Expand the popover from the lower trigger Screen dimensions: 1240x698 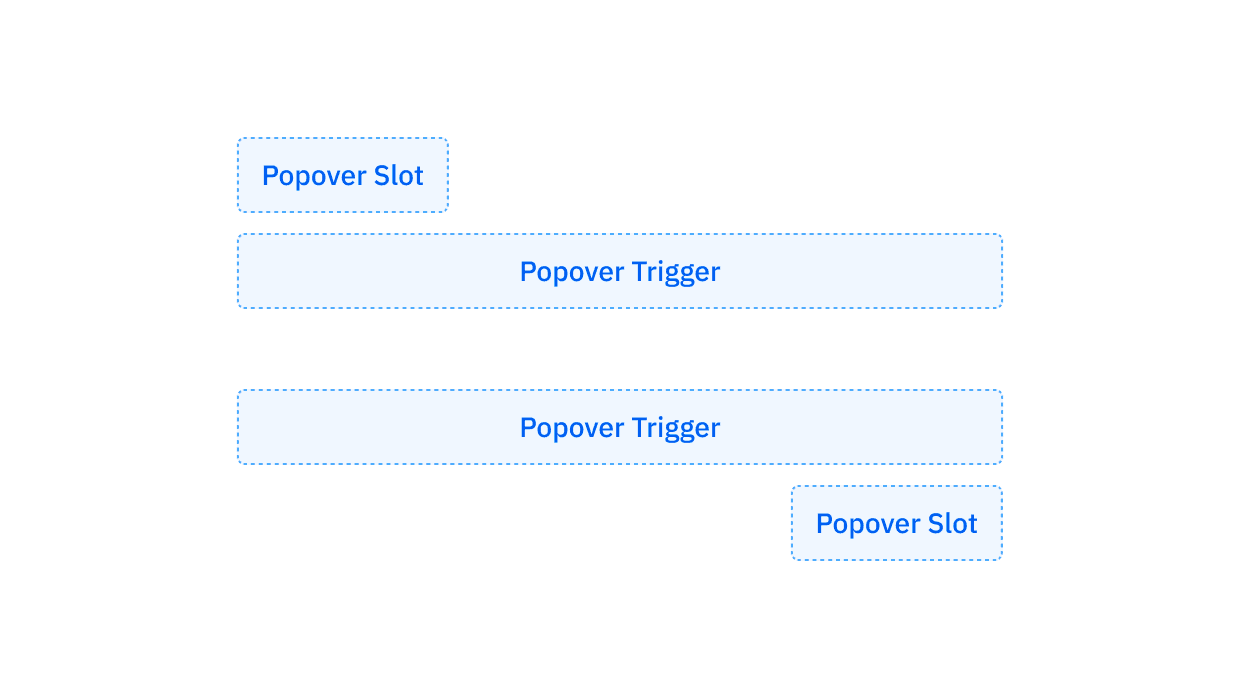[619, 427]
